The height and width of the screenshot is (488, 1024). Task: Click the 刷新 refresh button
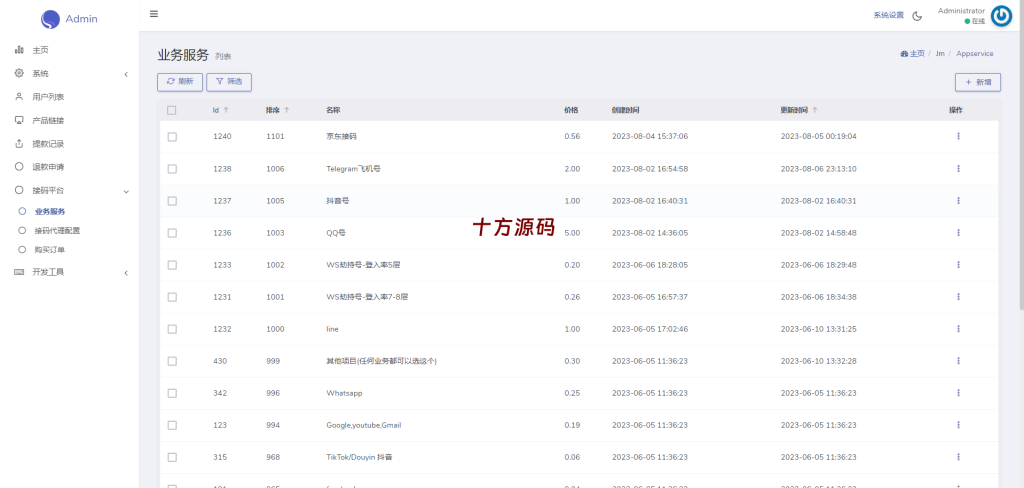180,82
